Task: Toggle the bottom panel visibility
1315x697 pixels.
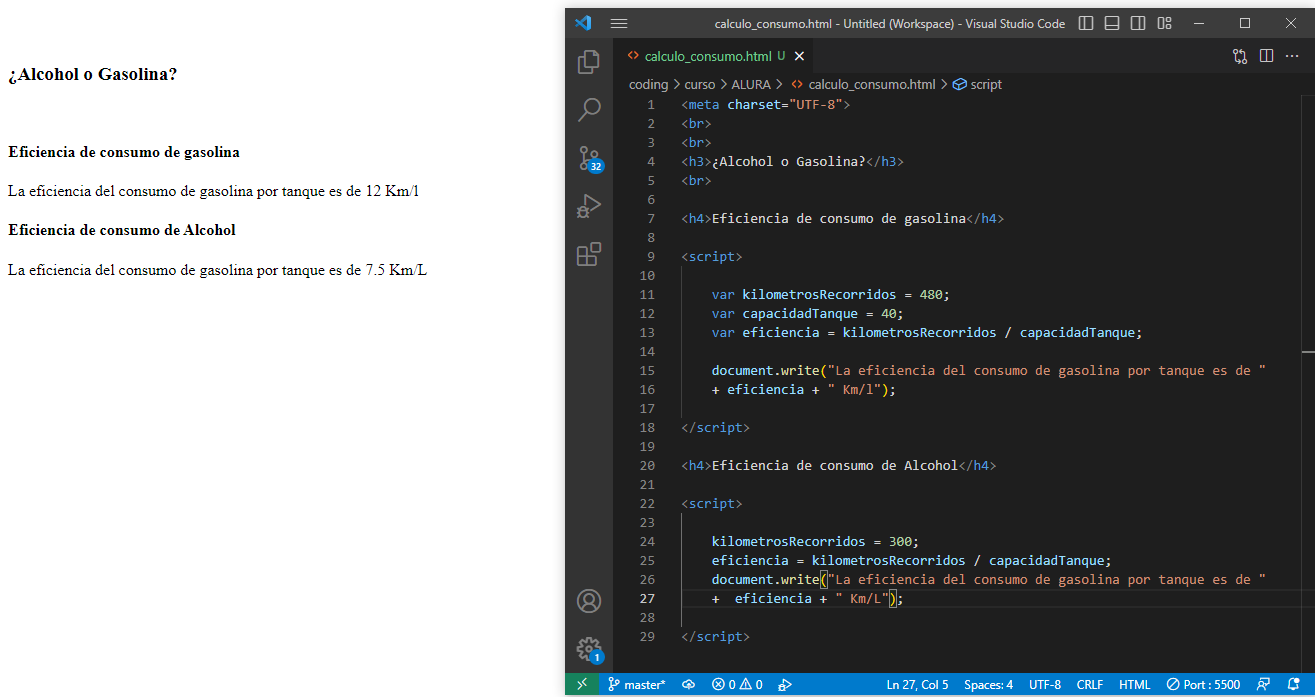Action: point(1112,23)
